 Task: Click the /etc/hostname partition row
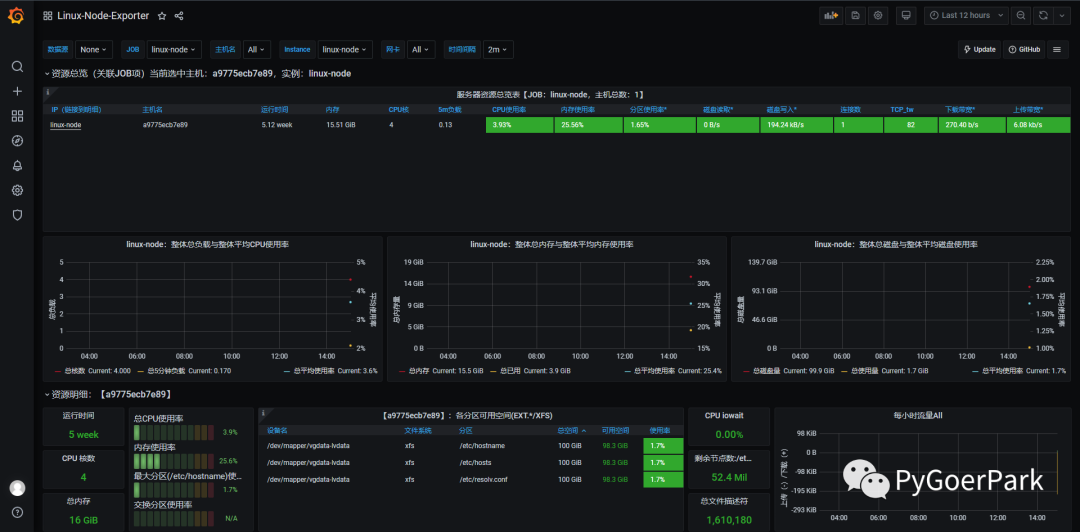tap(470, 445)
